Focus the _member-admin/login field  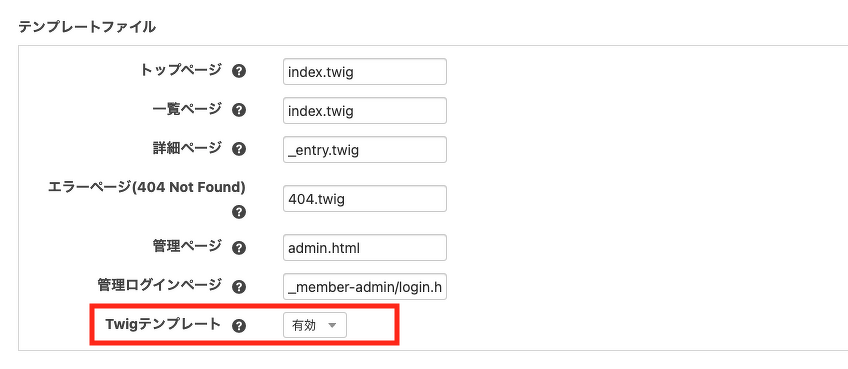point(365,287)
